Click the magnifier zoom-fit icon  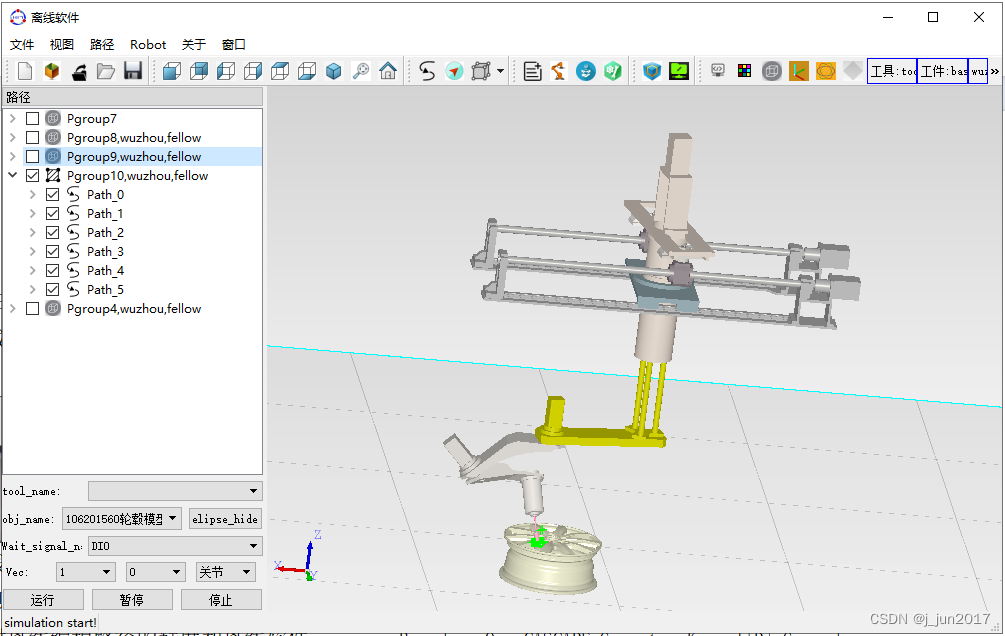click(x=361, y=71)
